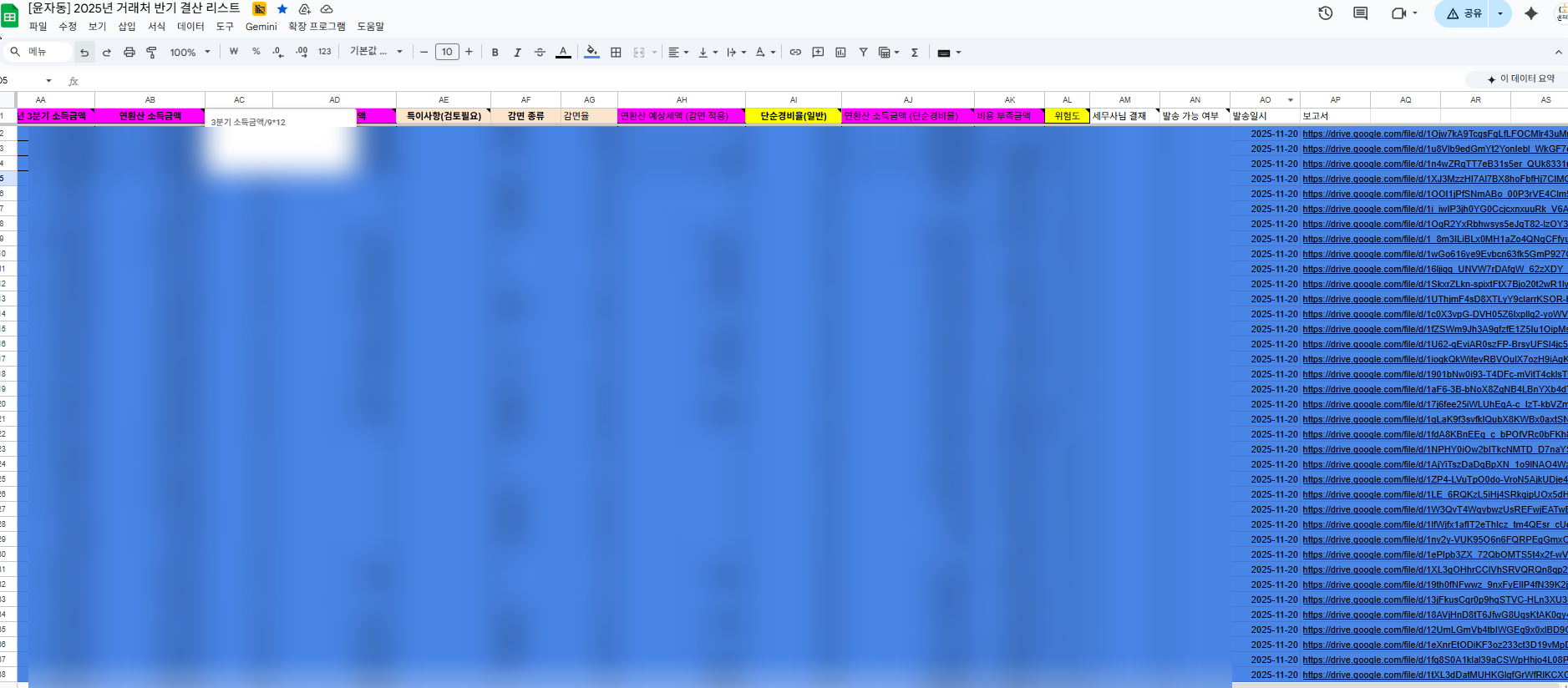Expand the 기본값 font dropdown
1568x688 pixels.
pos(376,52)
